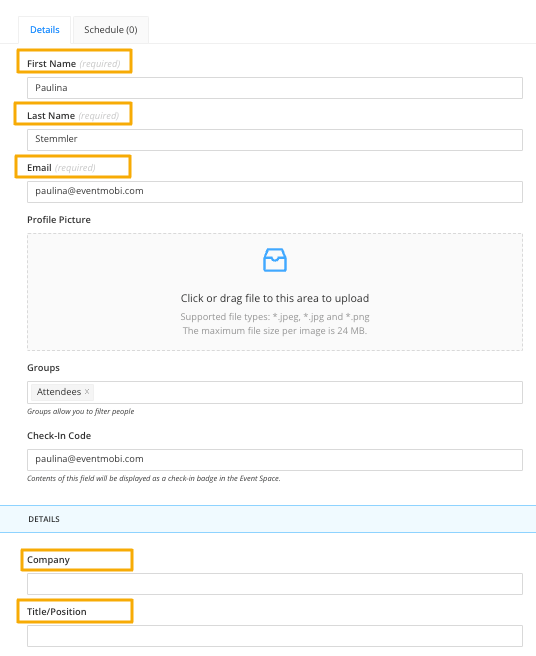536x656 pixels.
Task: Click the Company label
Action: coord(49,560)
